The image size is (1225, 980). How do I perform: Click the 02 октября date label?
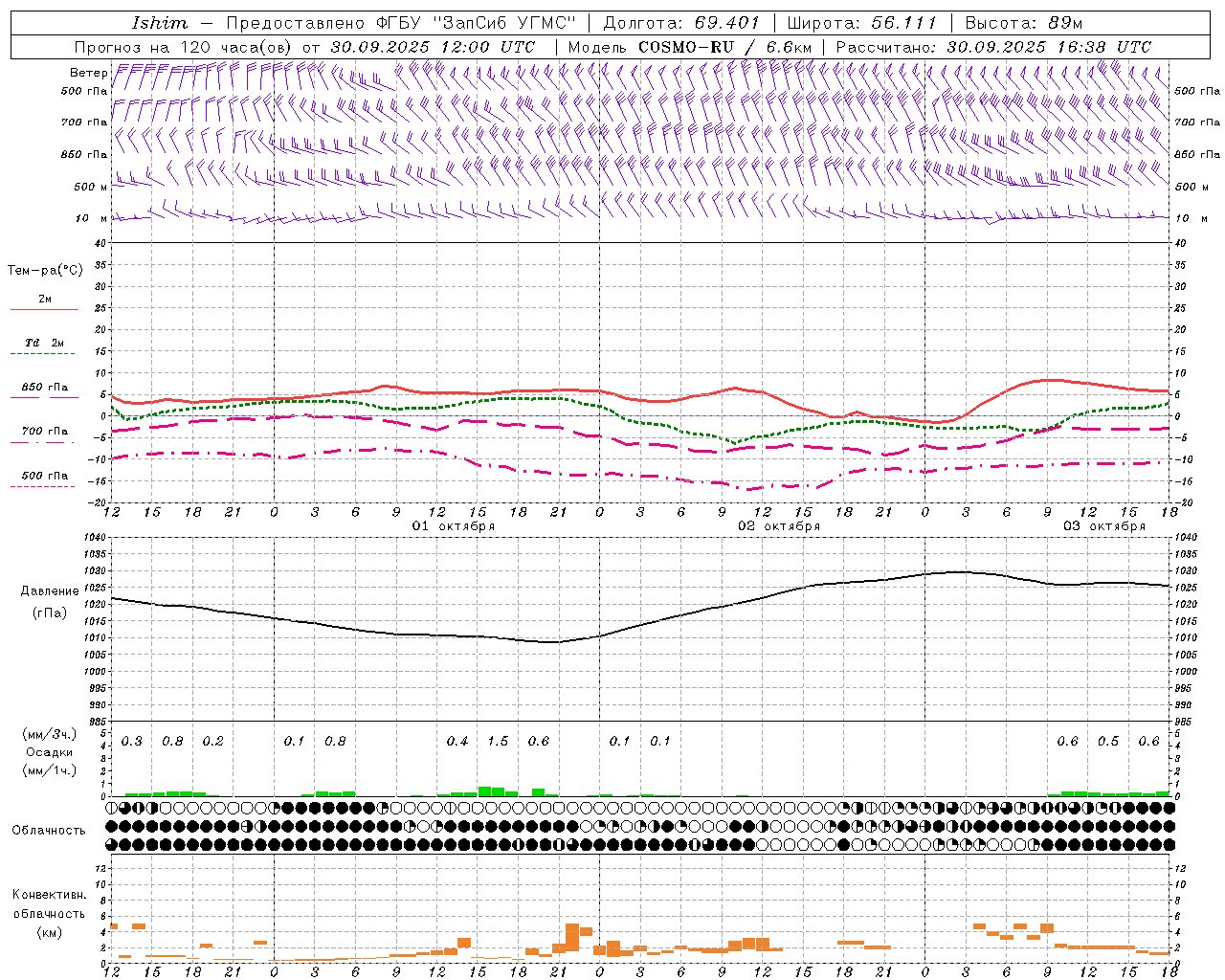pos(779,526)
